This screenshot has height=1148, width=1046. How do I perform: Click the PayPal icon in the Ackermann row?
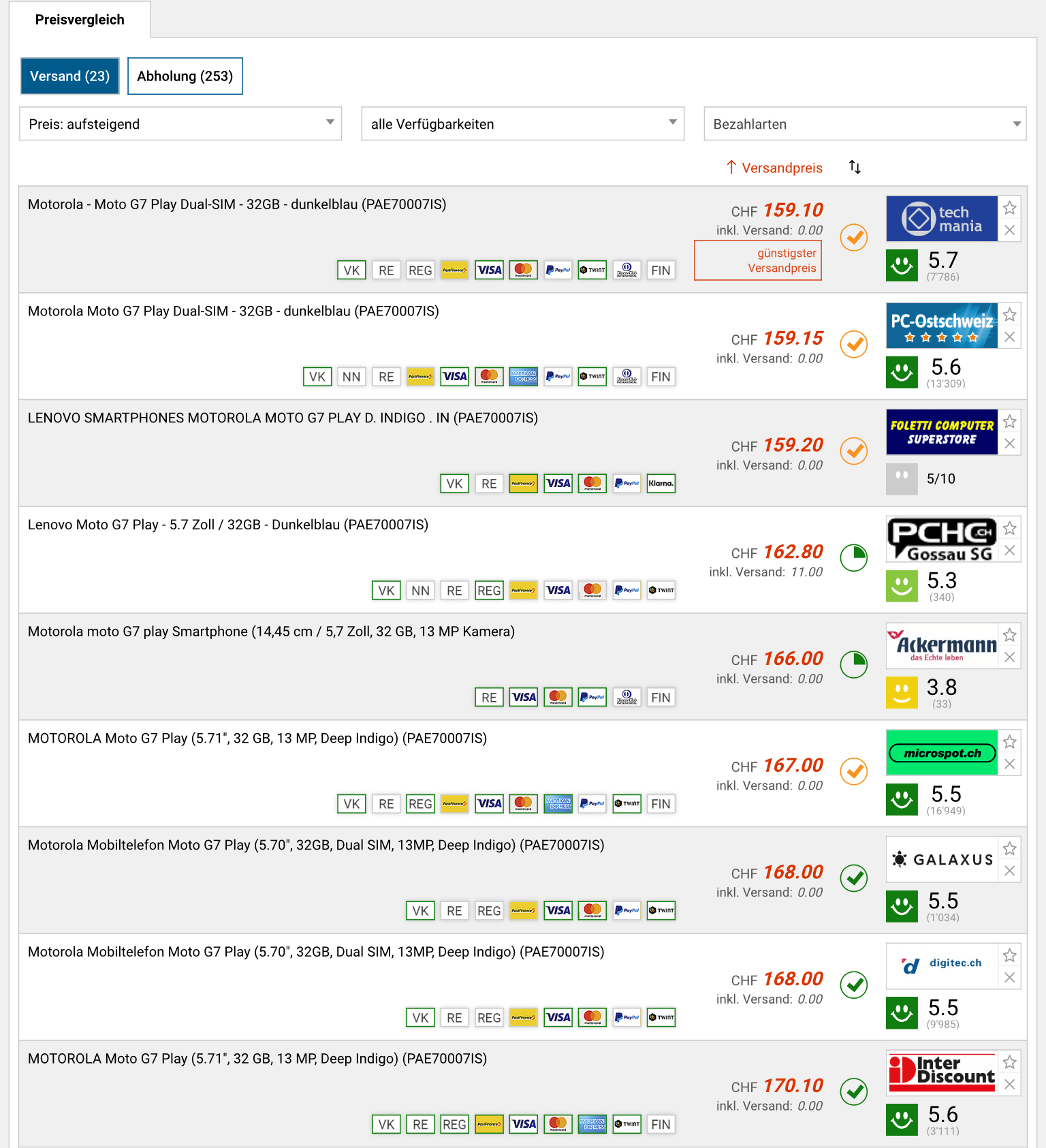click(x=592, y=697)
